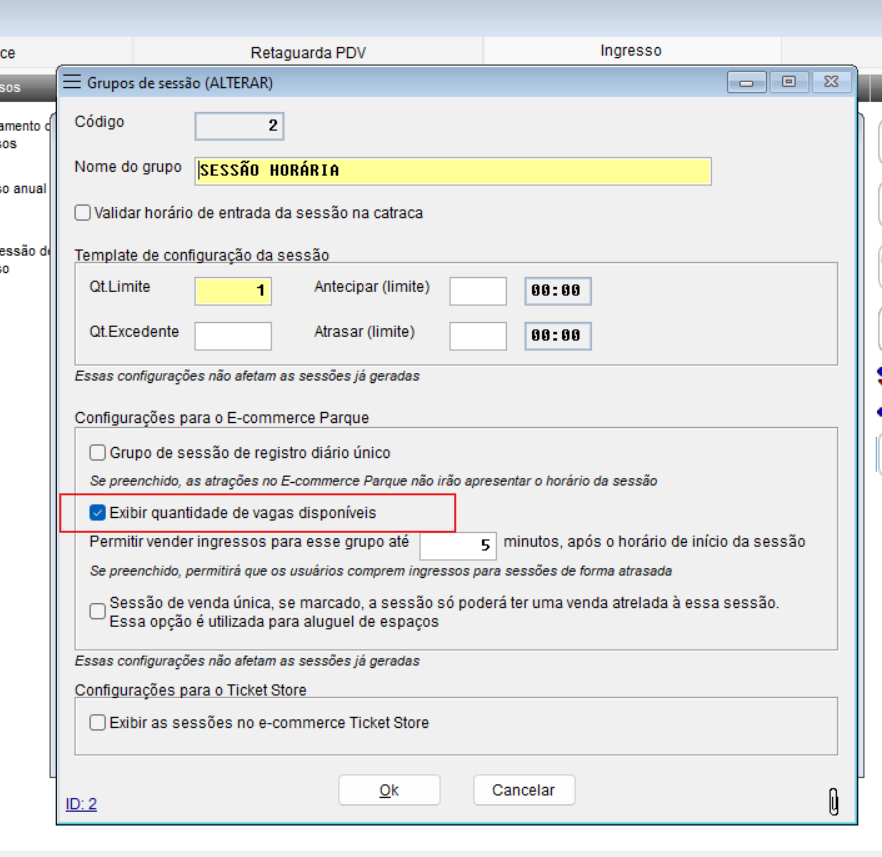The image size is (882, 857).
Task: Open the hamburger menu in dialog title bar
Action: (x=71, y=82)
